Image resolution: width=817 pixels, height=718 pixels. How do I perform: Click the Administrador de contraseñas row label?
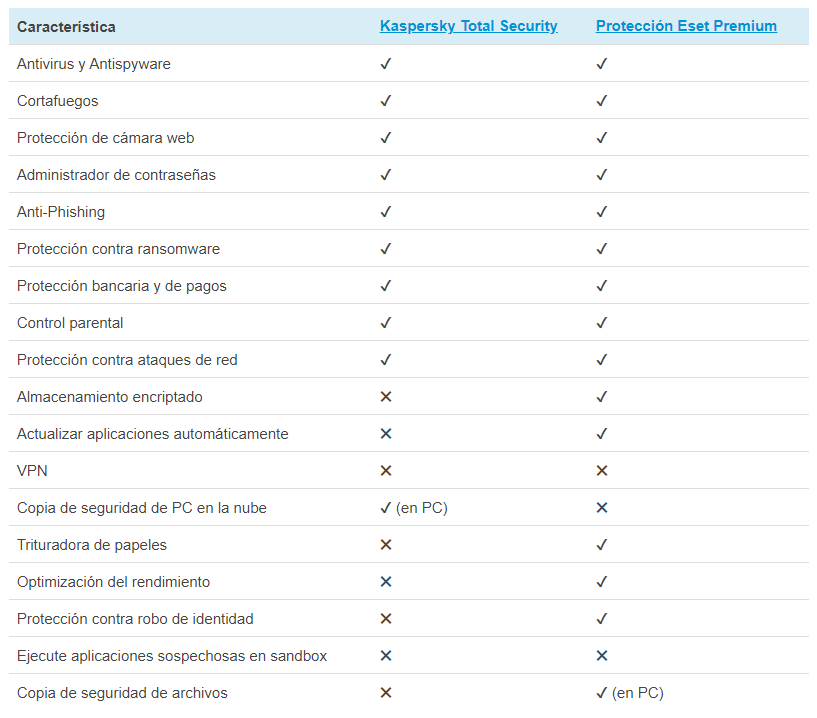116,175
